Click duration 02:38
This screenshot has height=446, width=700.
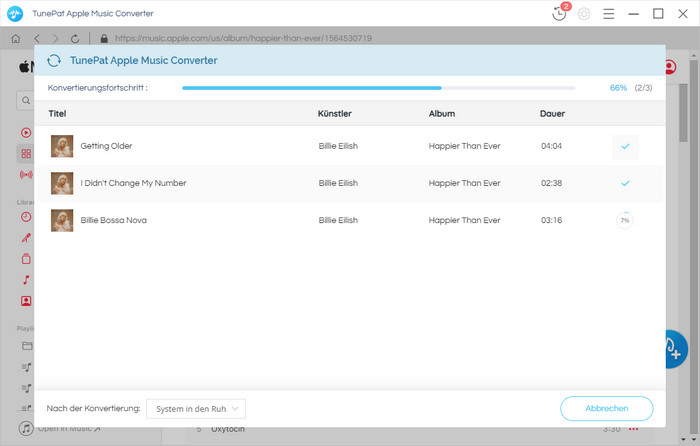[551, 183]
